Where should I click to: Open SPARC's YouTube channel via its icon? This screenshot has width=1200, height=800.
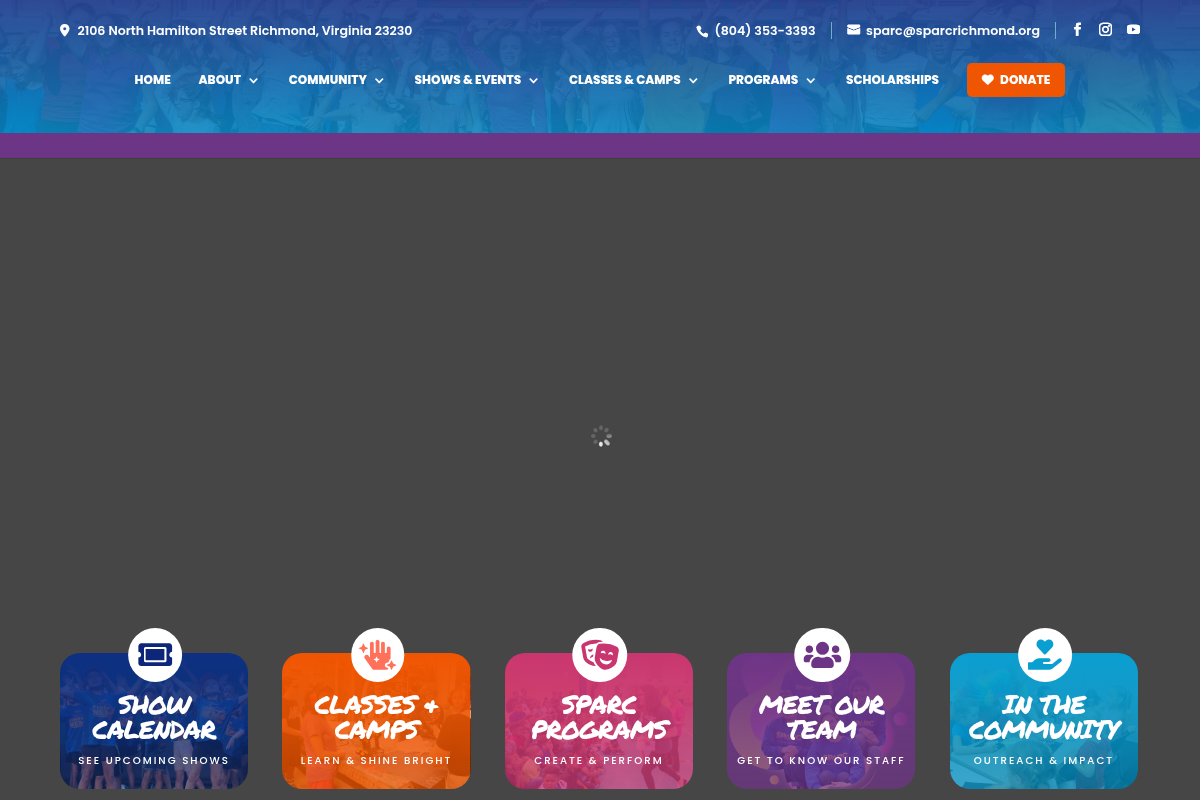1133,29
